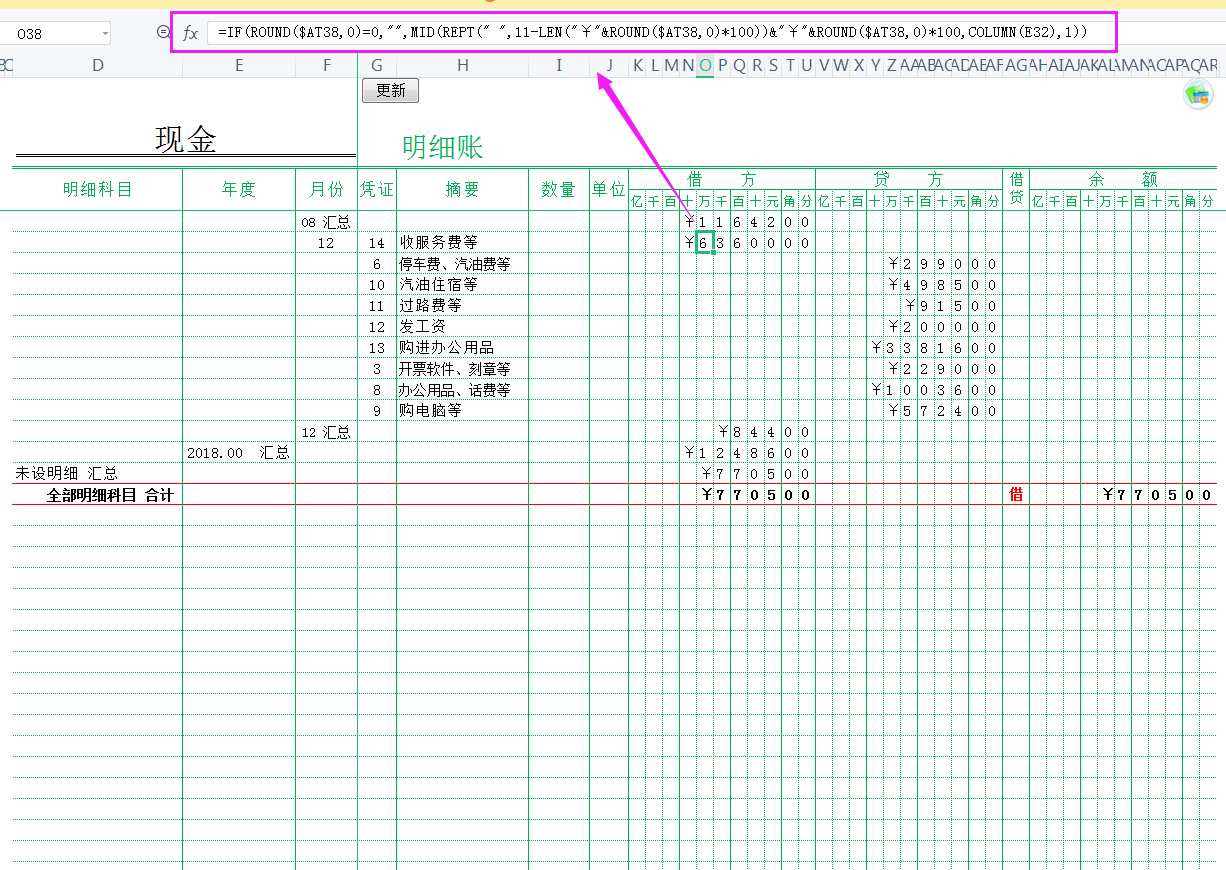
Task: Expand the Name Box dropdown arrow
Action: [x=105, y=34]
